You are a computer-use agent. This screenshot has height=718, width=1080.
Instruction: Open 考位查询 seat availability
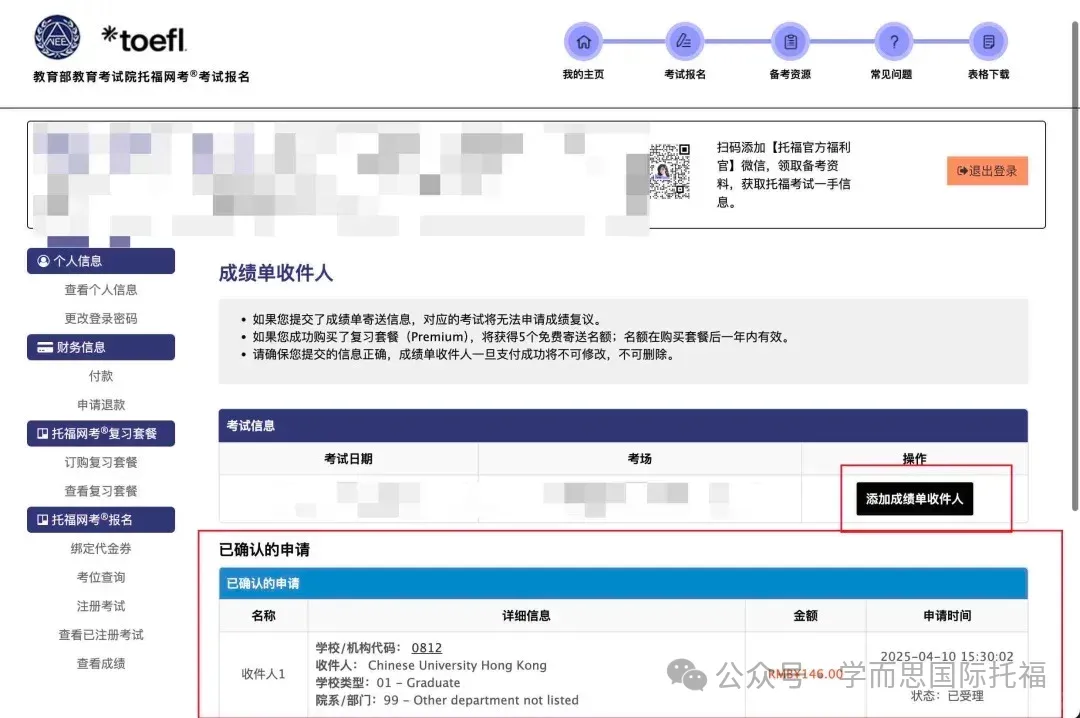[x=100, y=576]
